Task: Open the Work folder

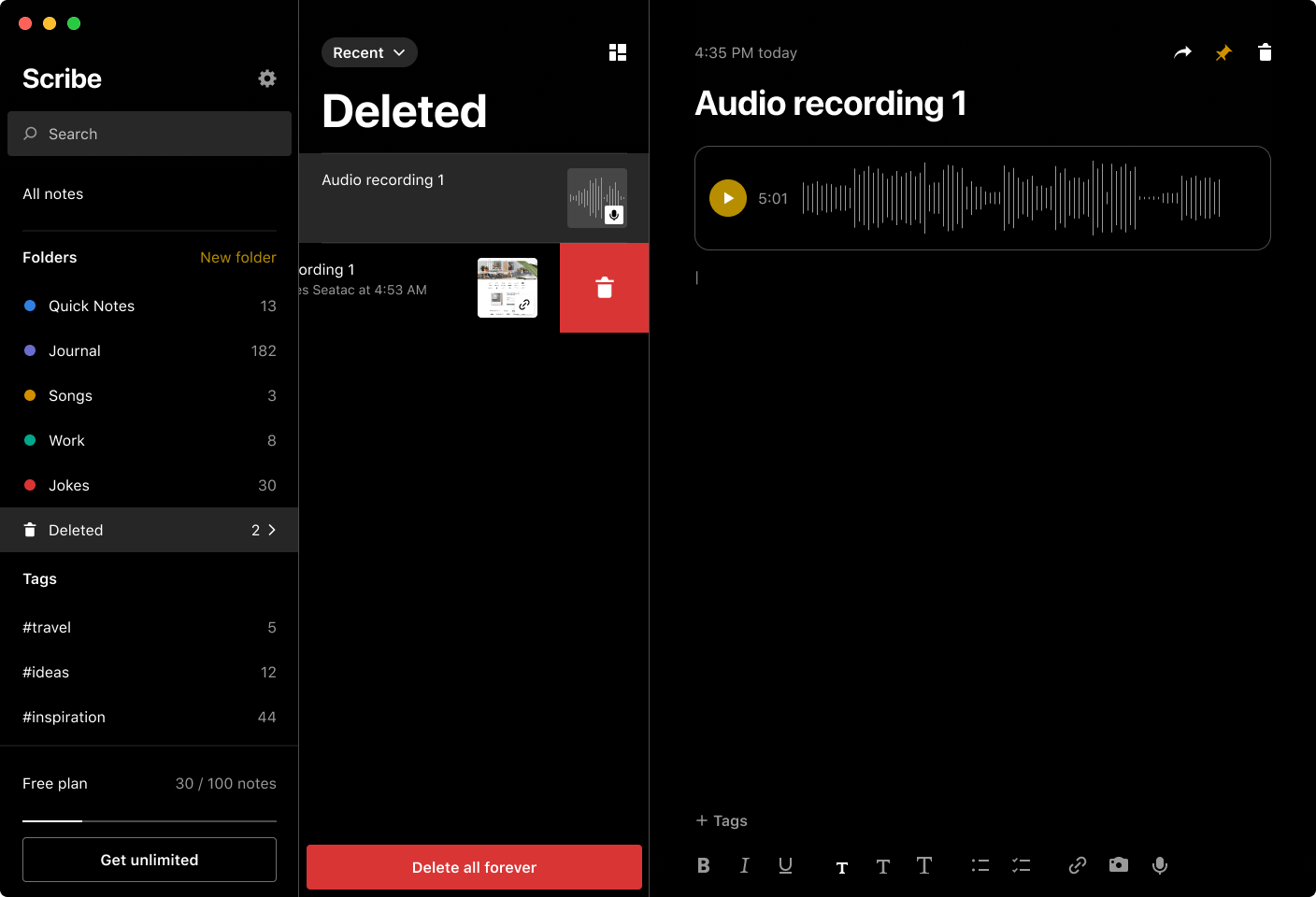Action: (x=150, y=440)
